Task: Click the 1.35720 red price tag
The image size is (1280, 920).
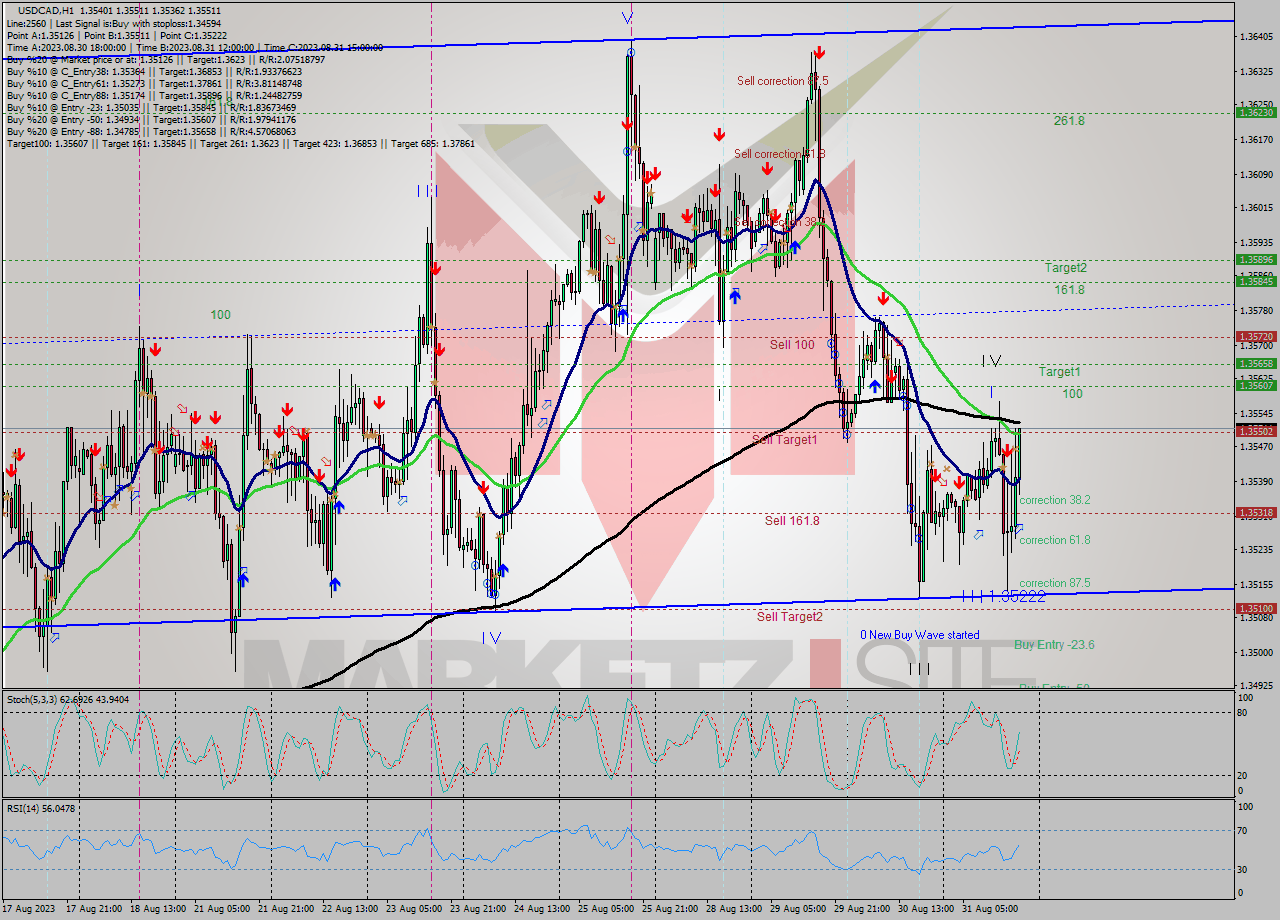Action: [x=1255, y=337]
